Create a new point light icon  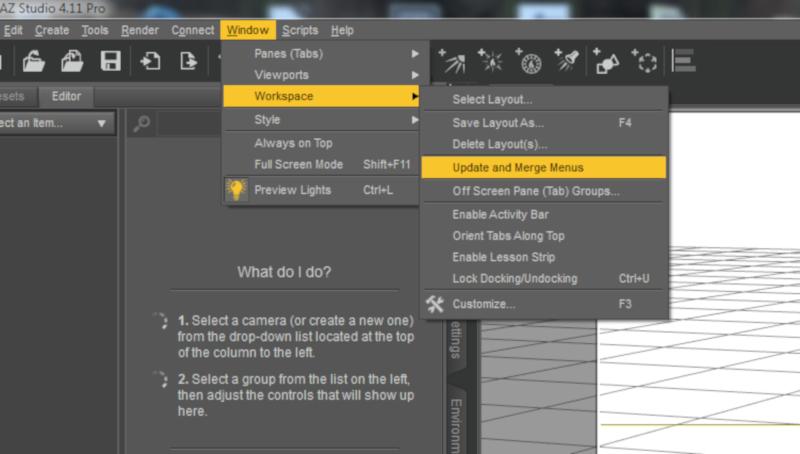tap(490, 61)
